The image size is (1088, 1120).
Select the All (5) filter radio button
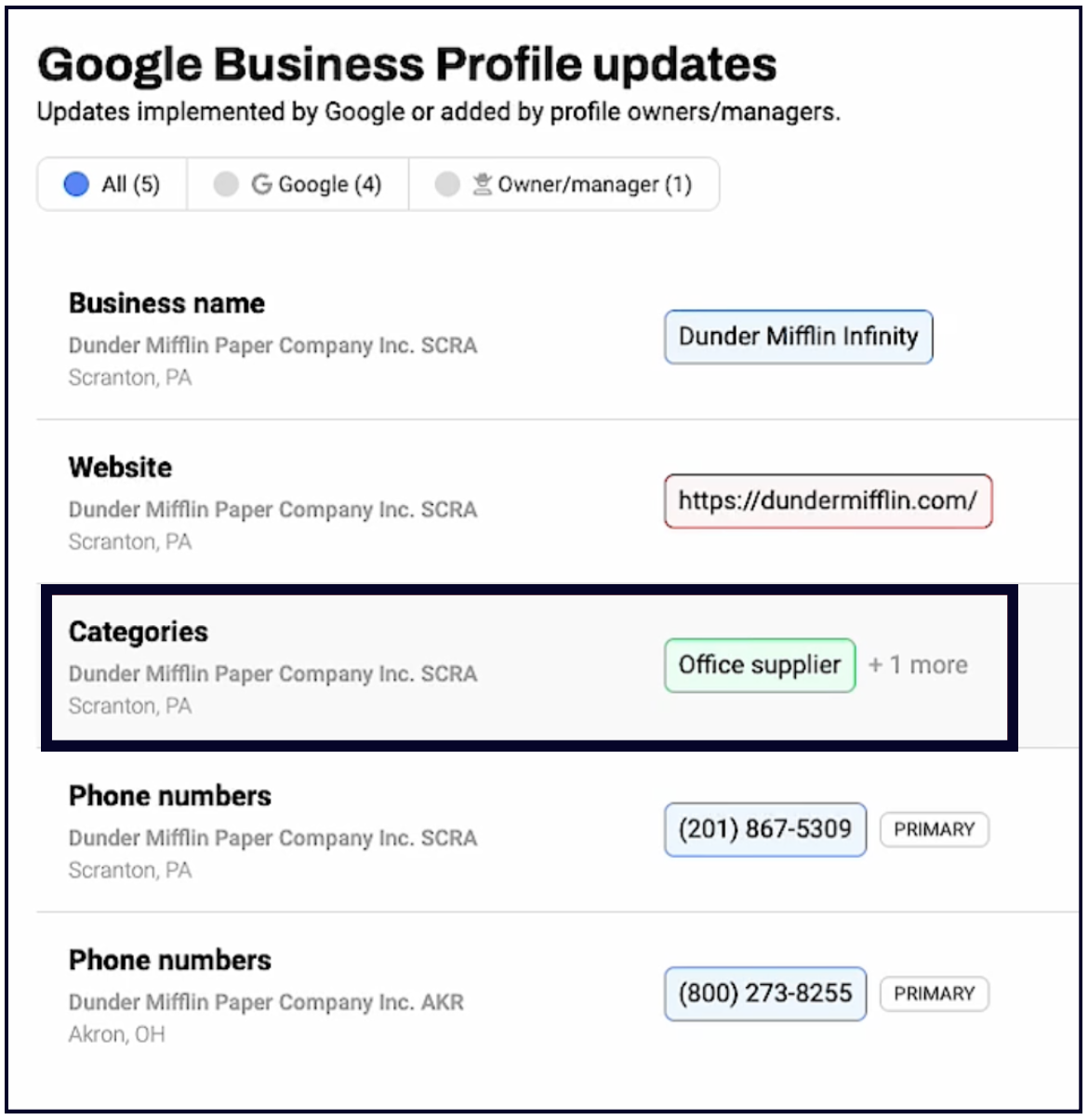[76, 184]
